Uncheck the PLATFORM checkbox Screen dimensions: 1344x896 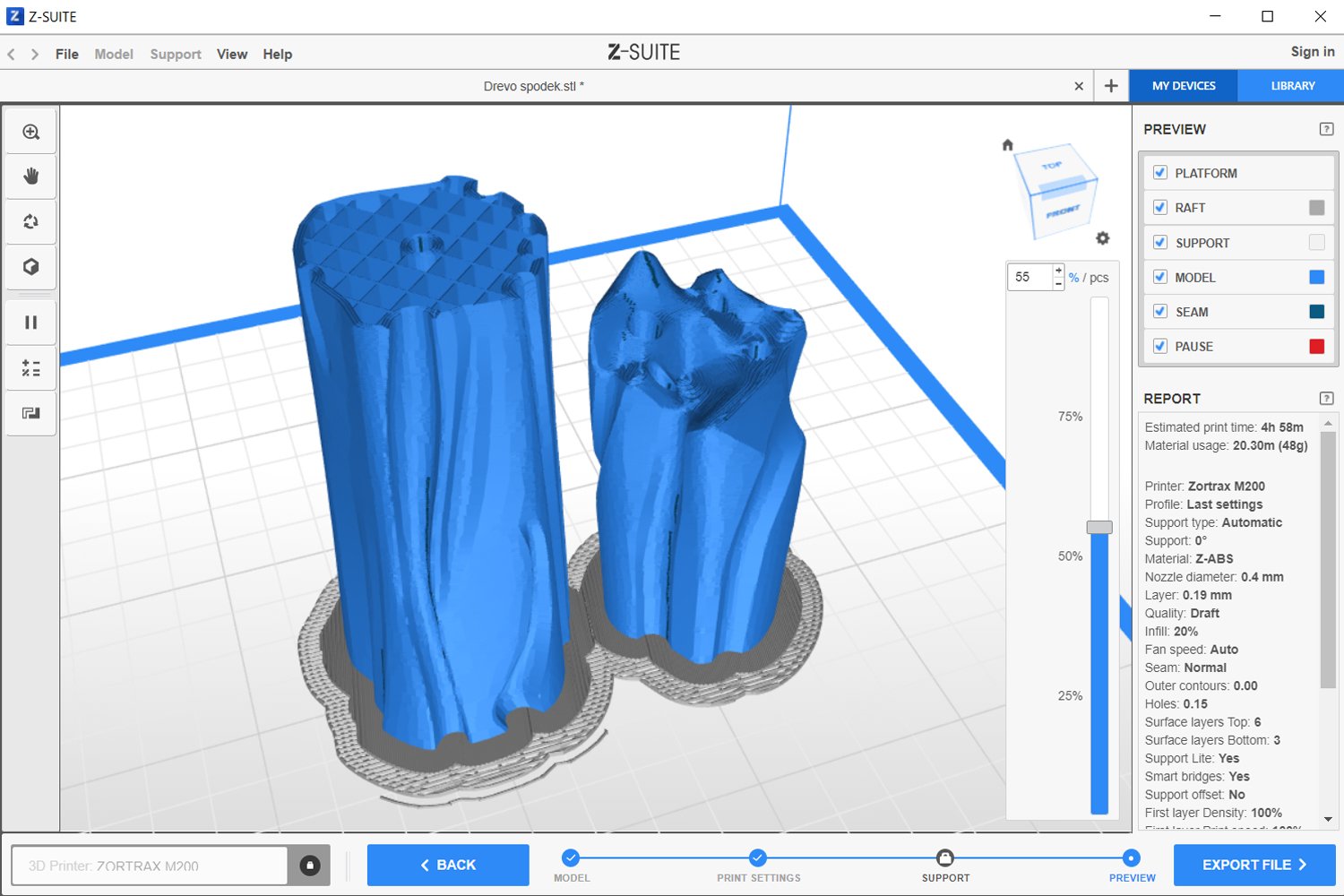(1160, 173)
